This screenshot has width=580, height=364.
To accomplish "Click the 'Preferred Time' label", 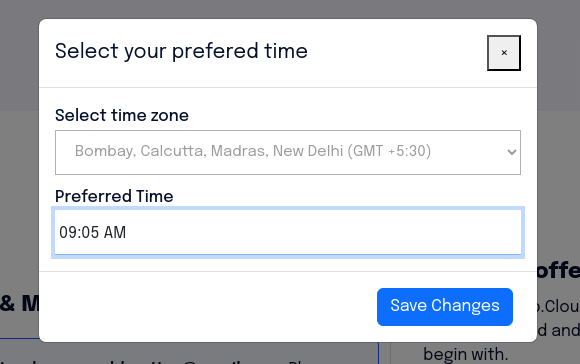I will [x=114, y=196].
